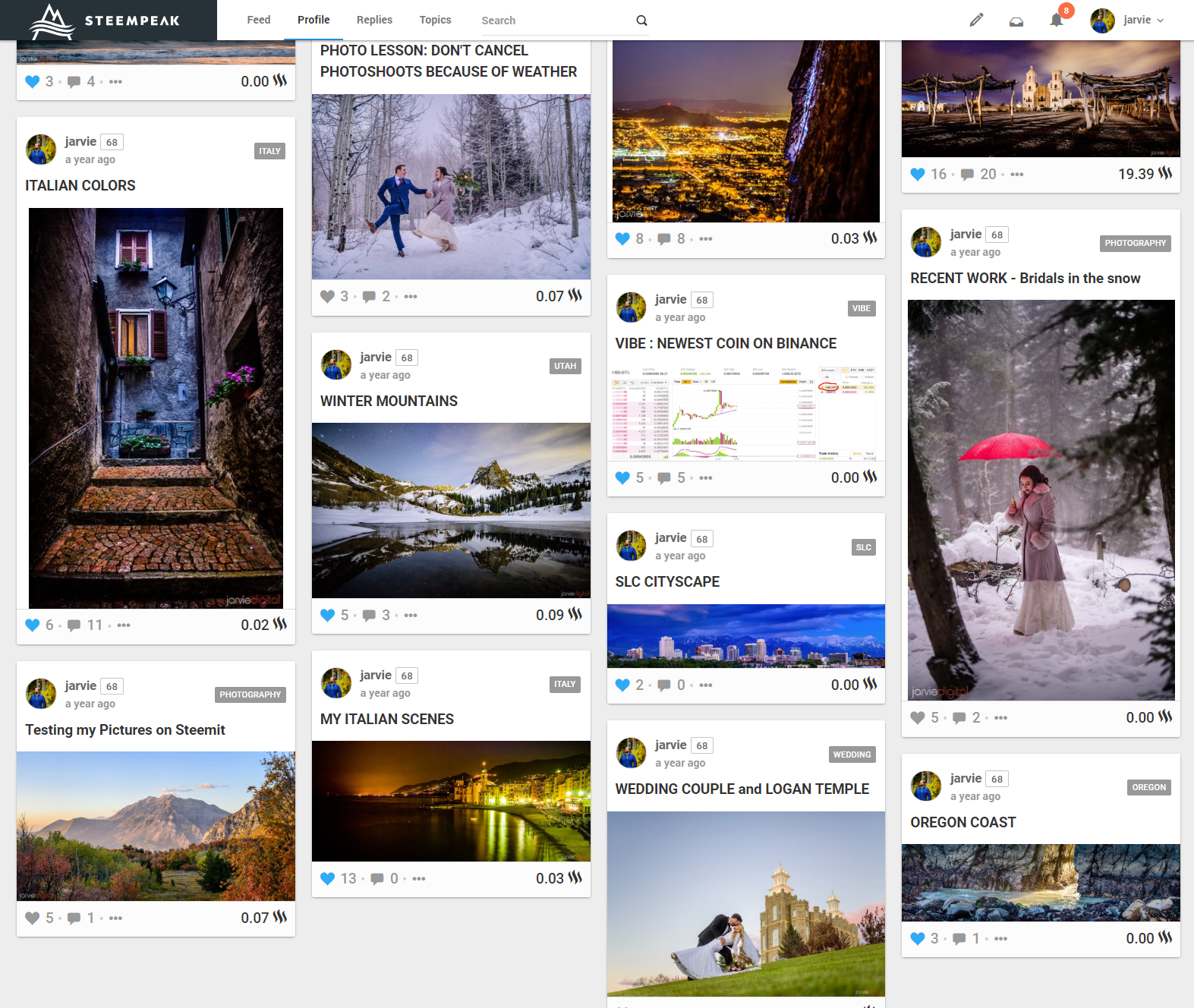Click the wallet icon in header
The image size is (1194, 1008).
click(x=1016, y=21)
